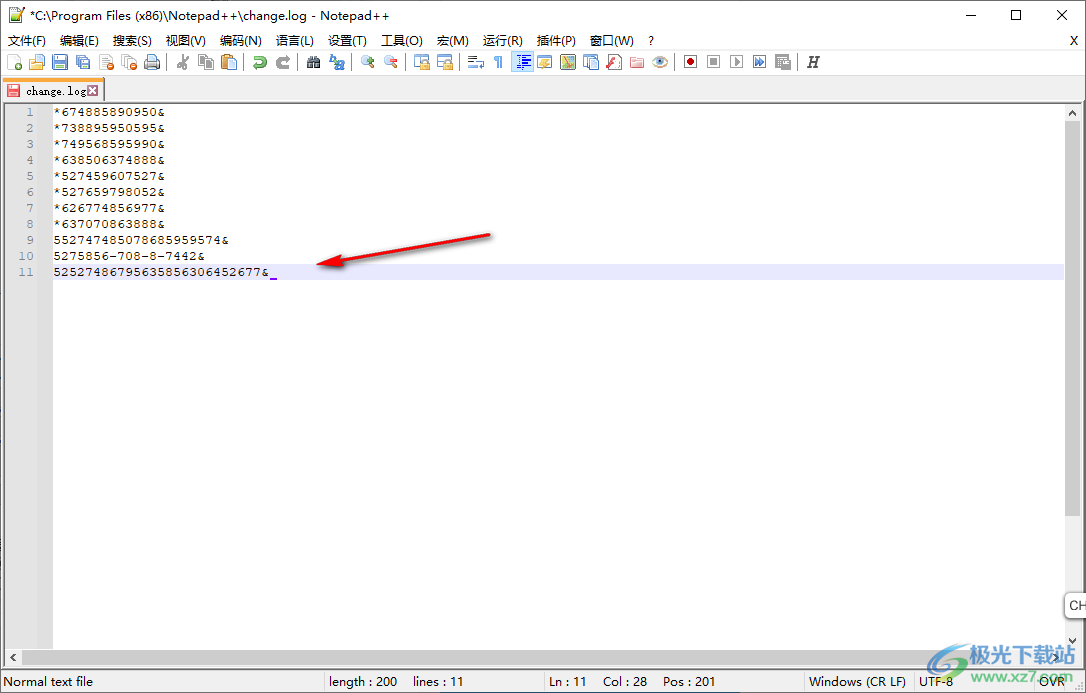Viewport: 1086px width, 693px height.
Task: Toggle synchronized horizontal scrolling
Action: coord(445,62)
